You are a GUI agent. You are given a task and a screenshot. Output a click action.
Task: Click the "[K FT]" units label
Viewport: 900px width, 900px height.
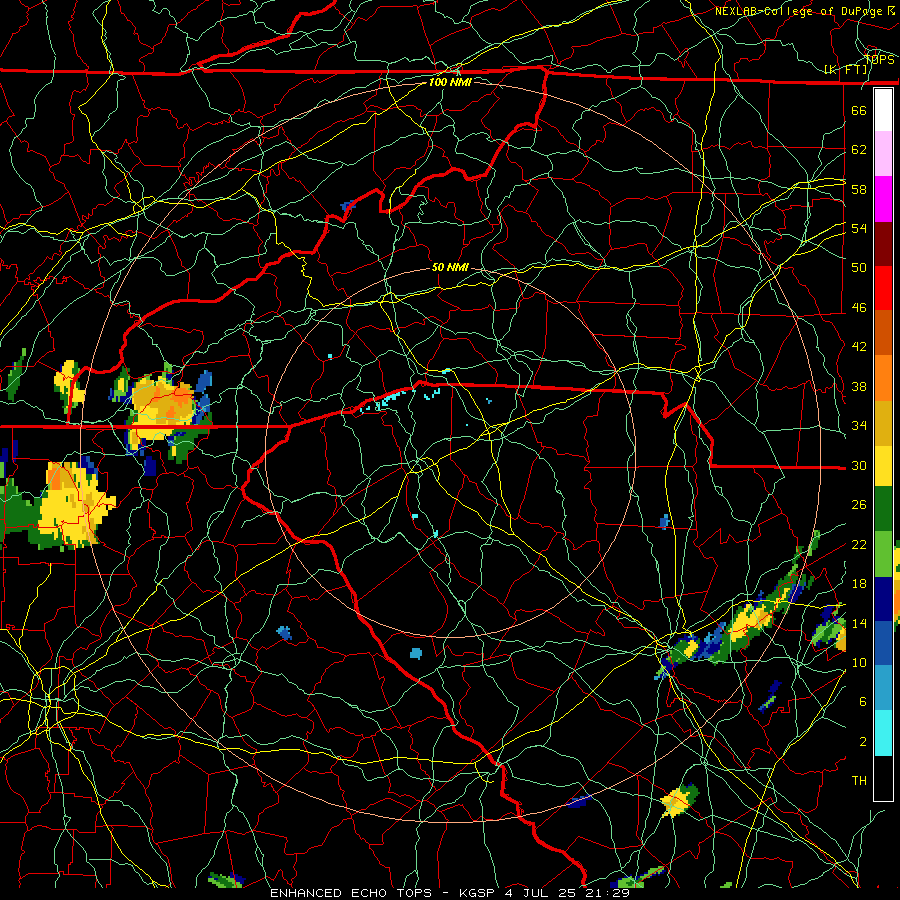tap(846, 70)
